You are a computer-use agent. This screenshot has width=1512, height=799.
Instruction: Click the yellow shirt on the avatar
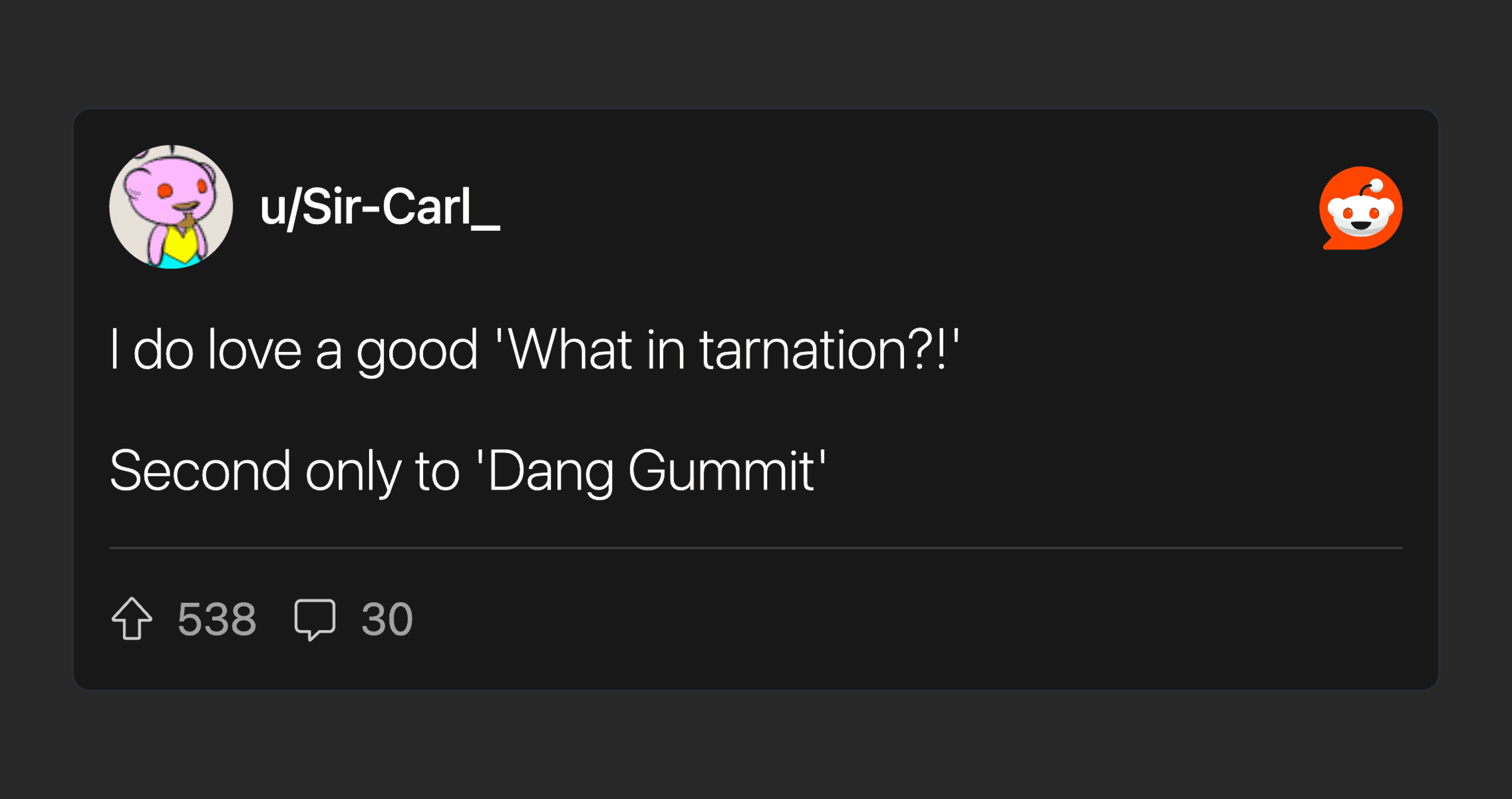180,245
